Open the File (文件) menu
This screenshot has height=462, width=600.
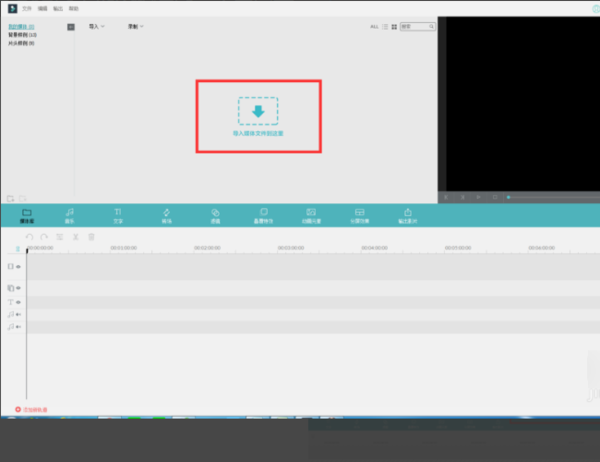point(26,8)
